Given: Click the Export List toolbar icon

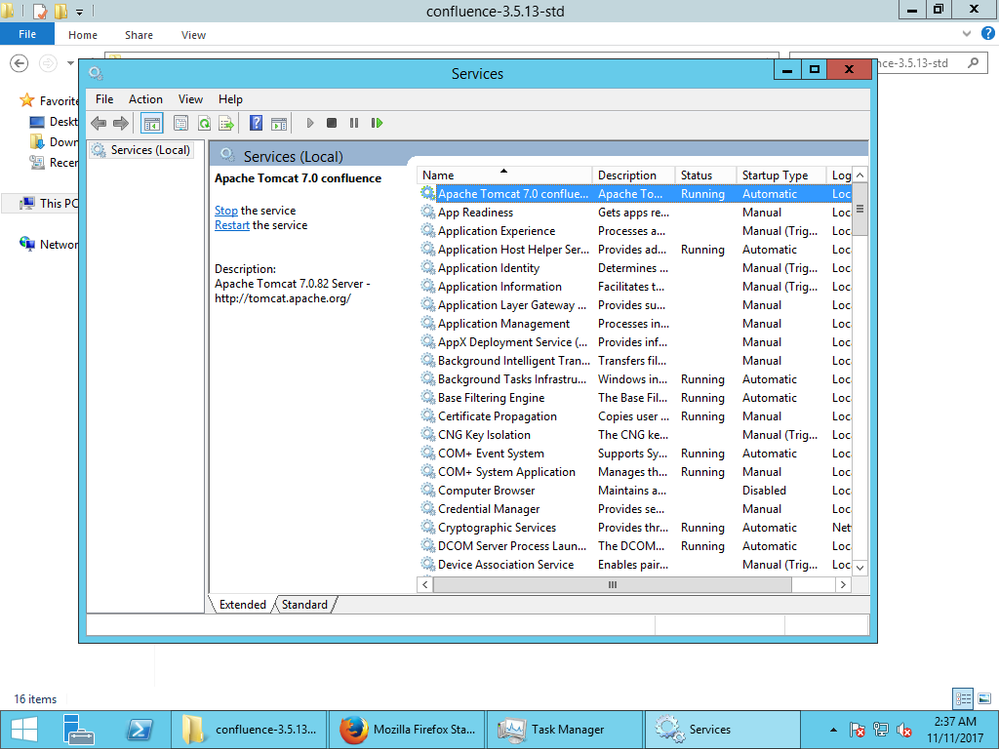Looking at the screenshot, I should (226, 123).
